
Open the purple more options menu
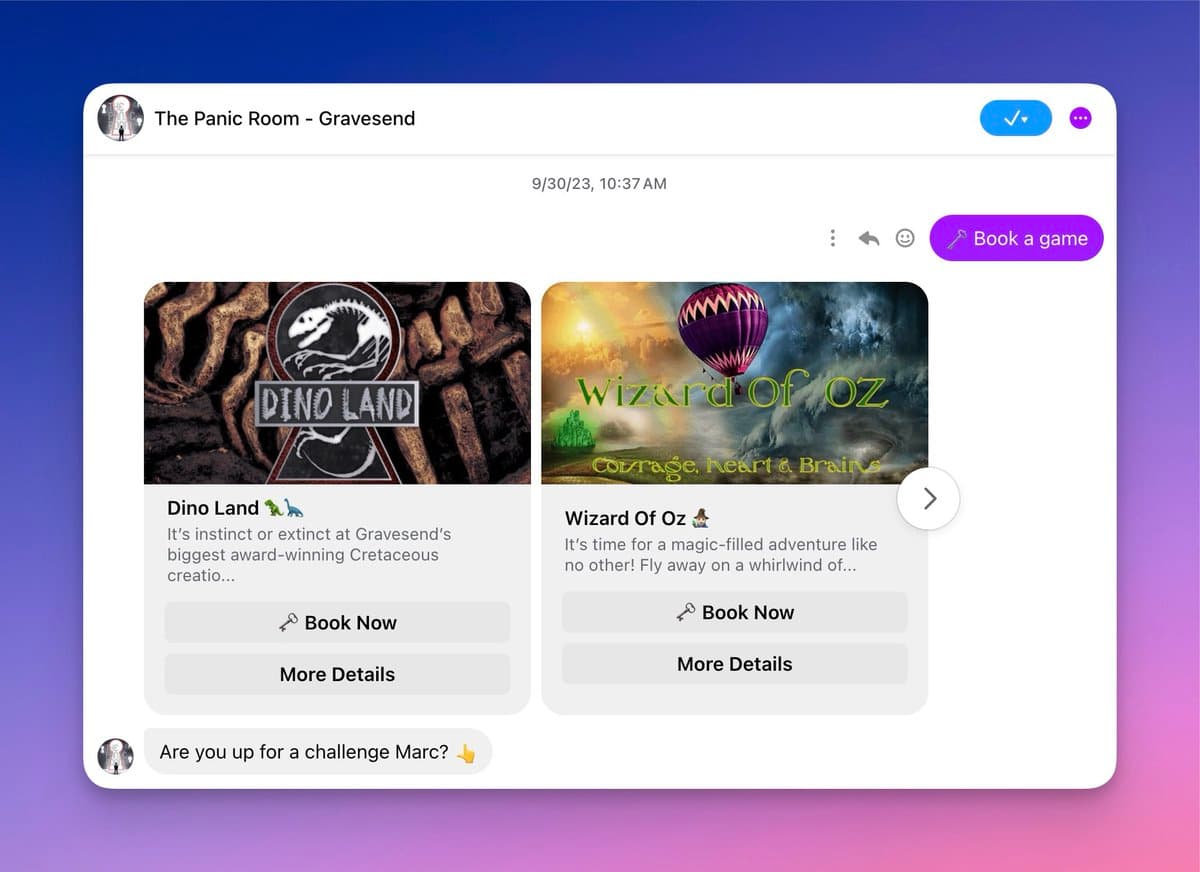(x=1080, y=118)
